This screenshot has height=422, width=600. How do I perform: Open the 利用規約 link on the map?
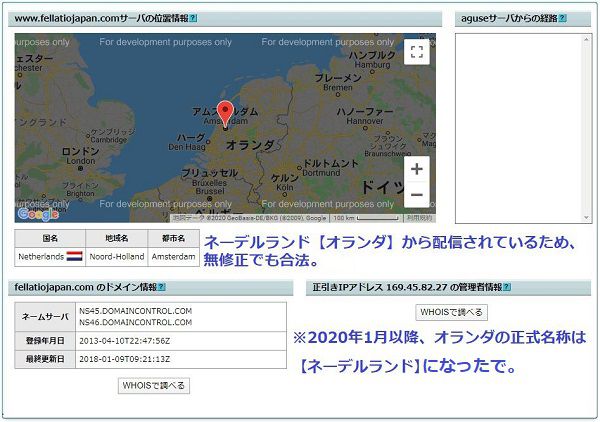click(x=419, y=218)
